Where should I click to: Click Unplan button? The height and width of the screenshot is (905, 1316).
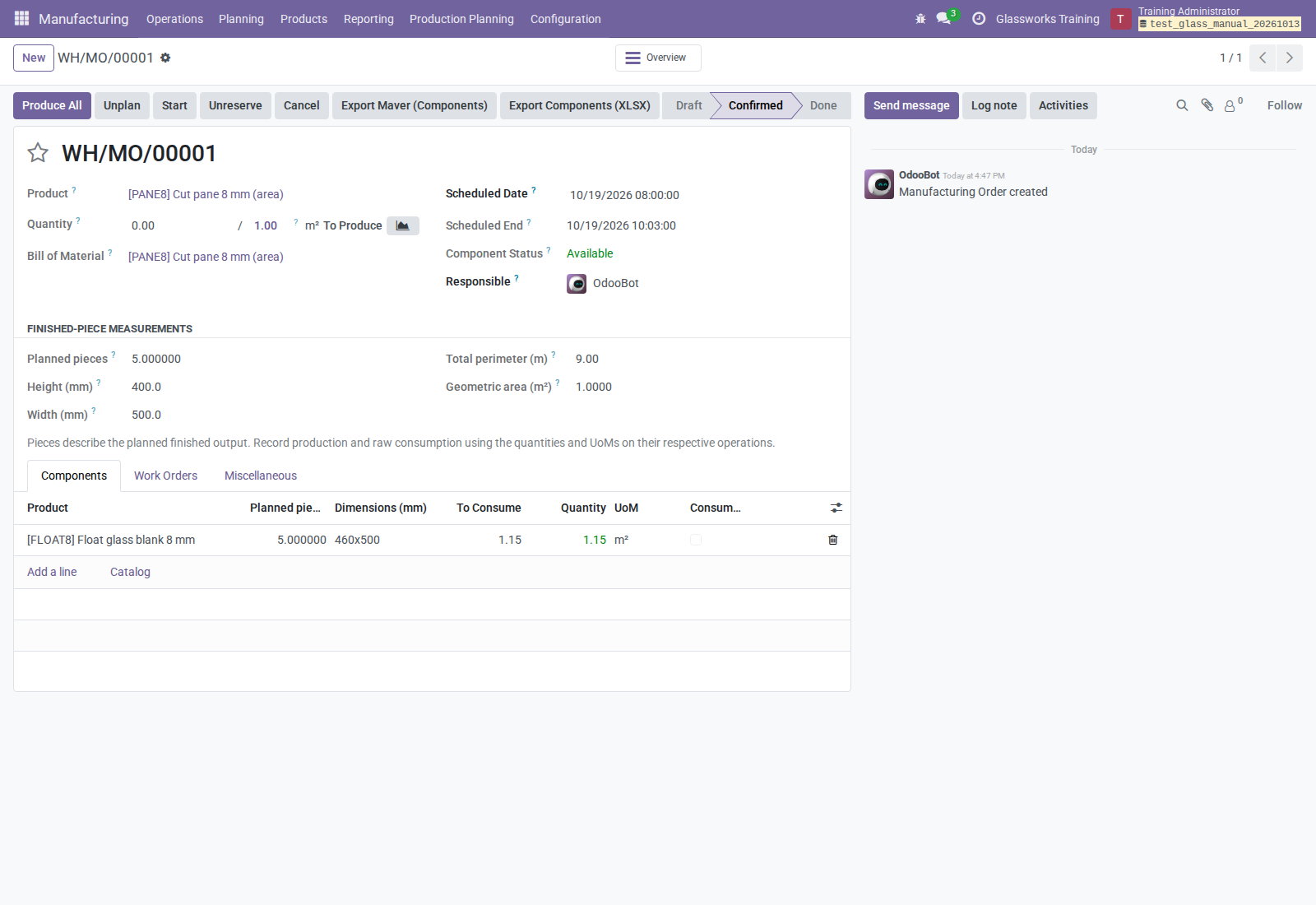click(x=122, y=105)
